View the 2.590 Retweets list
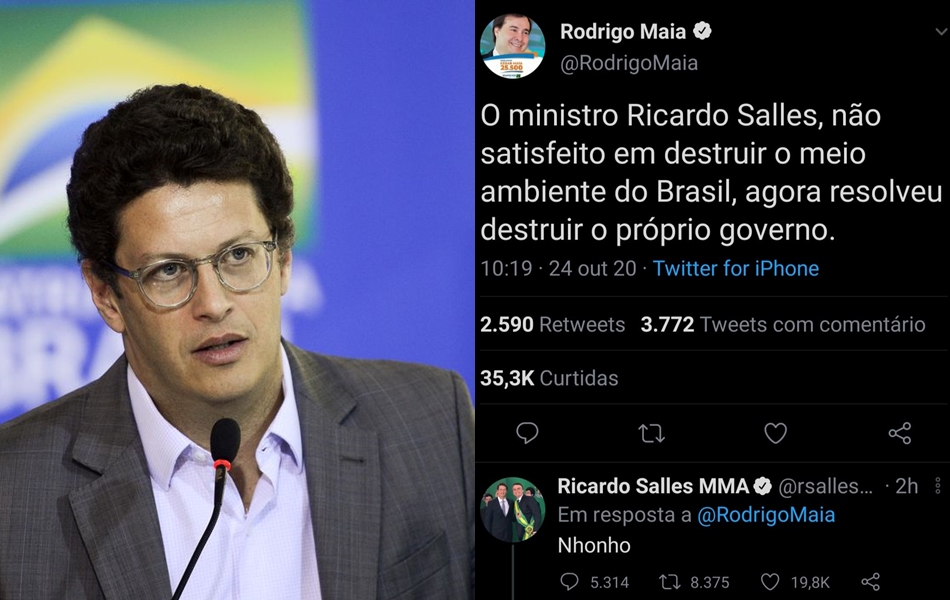 click(552, 325)
